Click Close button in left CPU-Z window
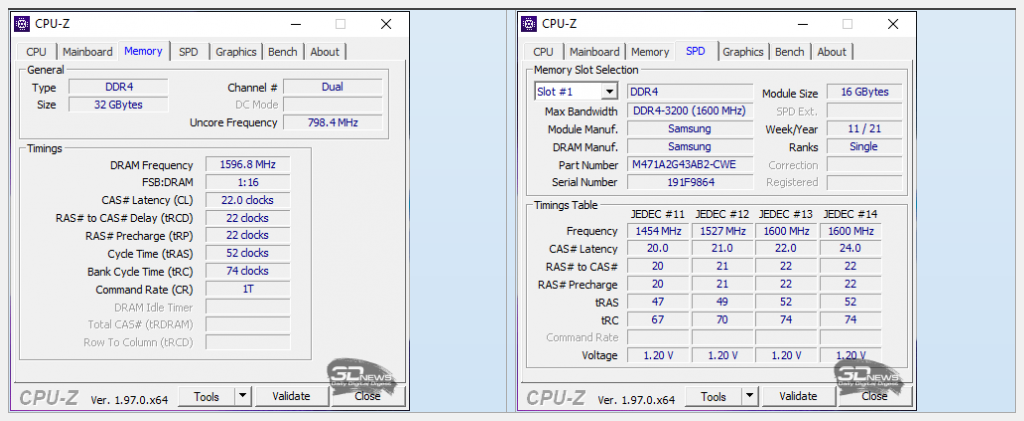 [368, 396]
